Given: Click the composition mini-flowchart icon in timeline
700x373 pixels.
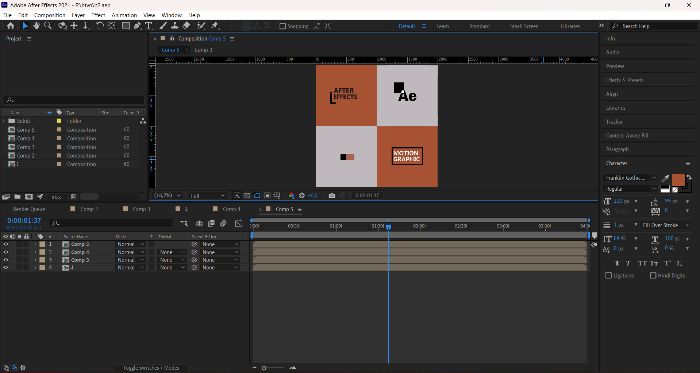Looking at the screenshot, I should coord(183,223).
